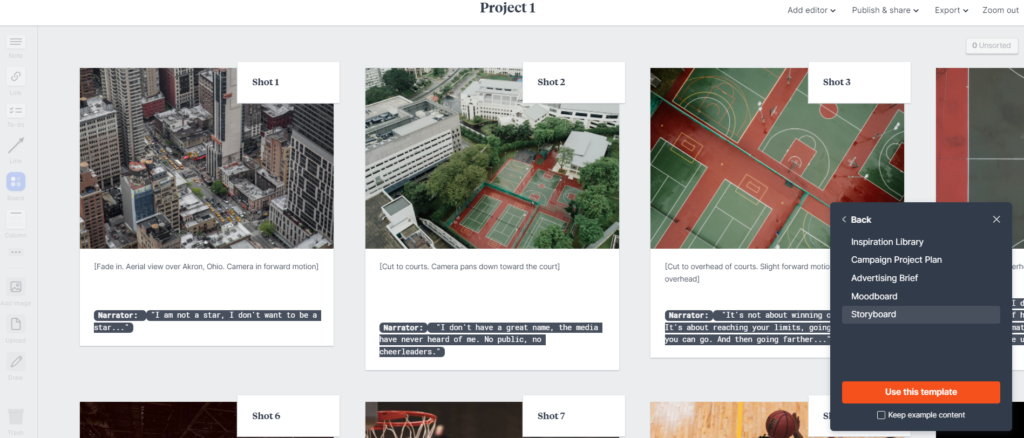Close the template picker panel

pos(996,219)
